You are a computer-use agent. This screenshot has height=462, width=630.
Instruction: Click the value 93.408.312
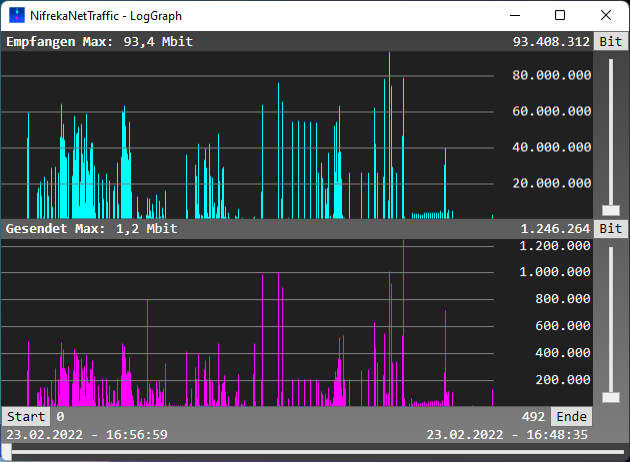[551, 41]
